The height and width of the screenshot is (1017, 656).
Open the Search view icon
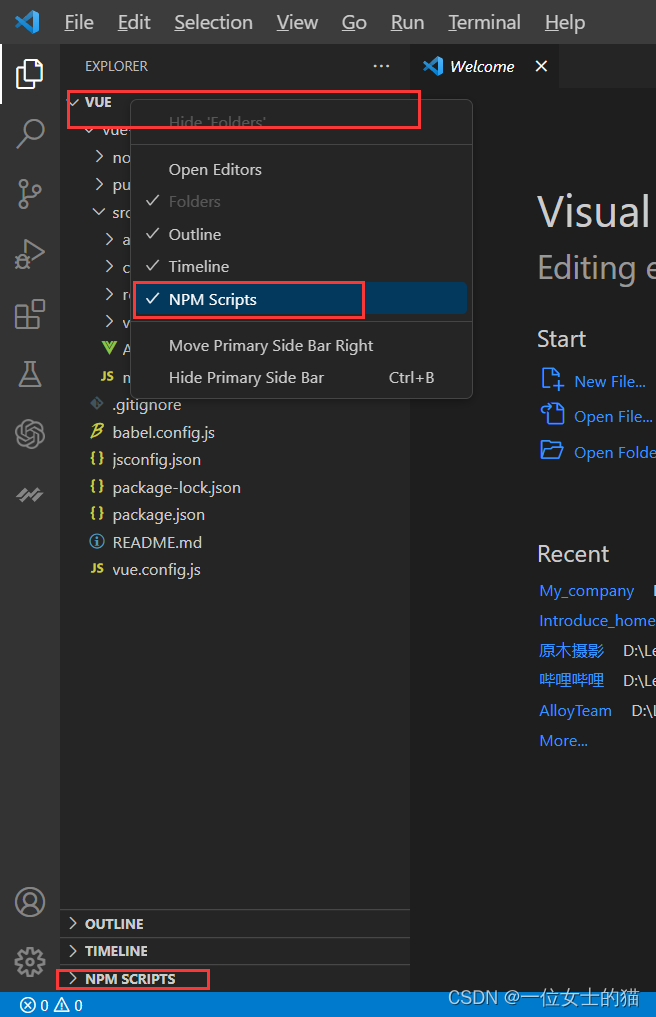pyautogui.click(x=30, y=134)
